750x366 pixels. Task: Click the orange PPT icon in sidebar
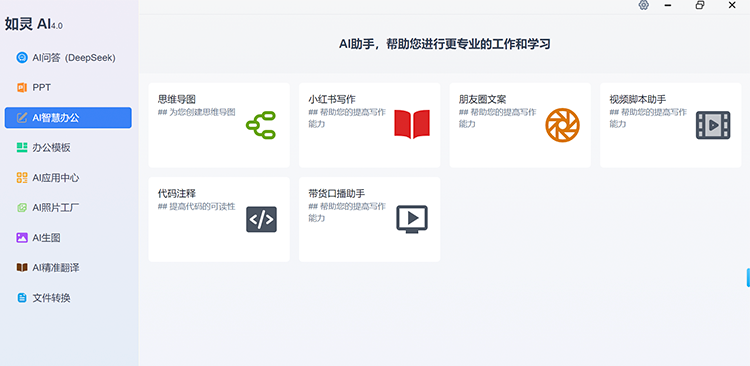point(22,88)
